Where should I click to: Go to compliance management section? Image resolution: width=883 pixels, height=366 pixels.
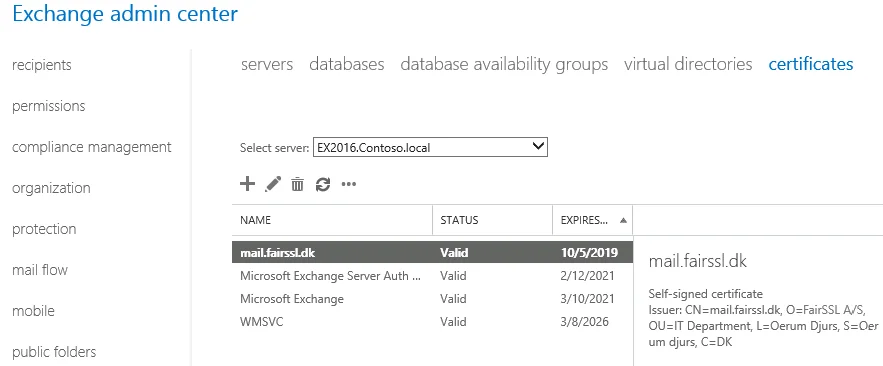(x=92, y=148)
